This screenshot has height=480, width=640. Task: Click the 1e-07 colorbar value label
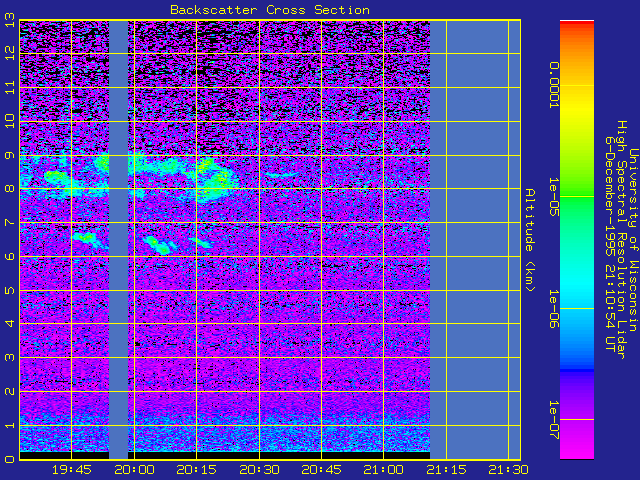pos(553,420)
